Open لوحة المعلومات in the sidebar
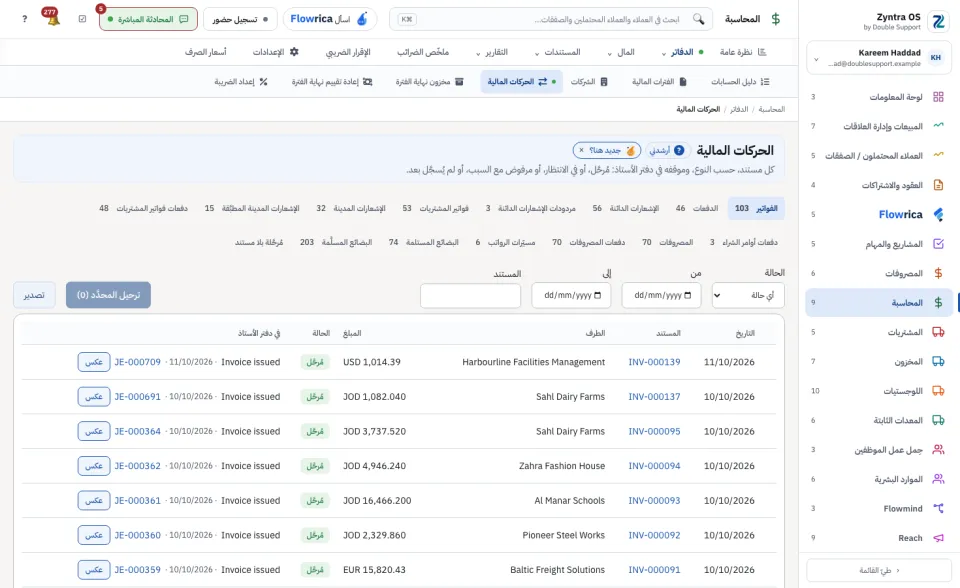 pos(879,97)
